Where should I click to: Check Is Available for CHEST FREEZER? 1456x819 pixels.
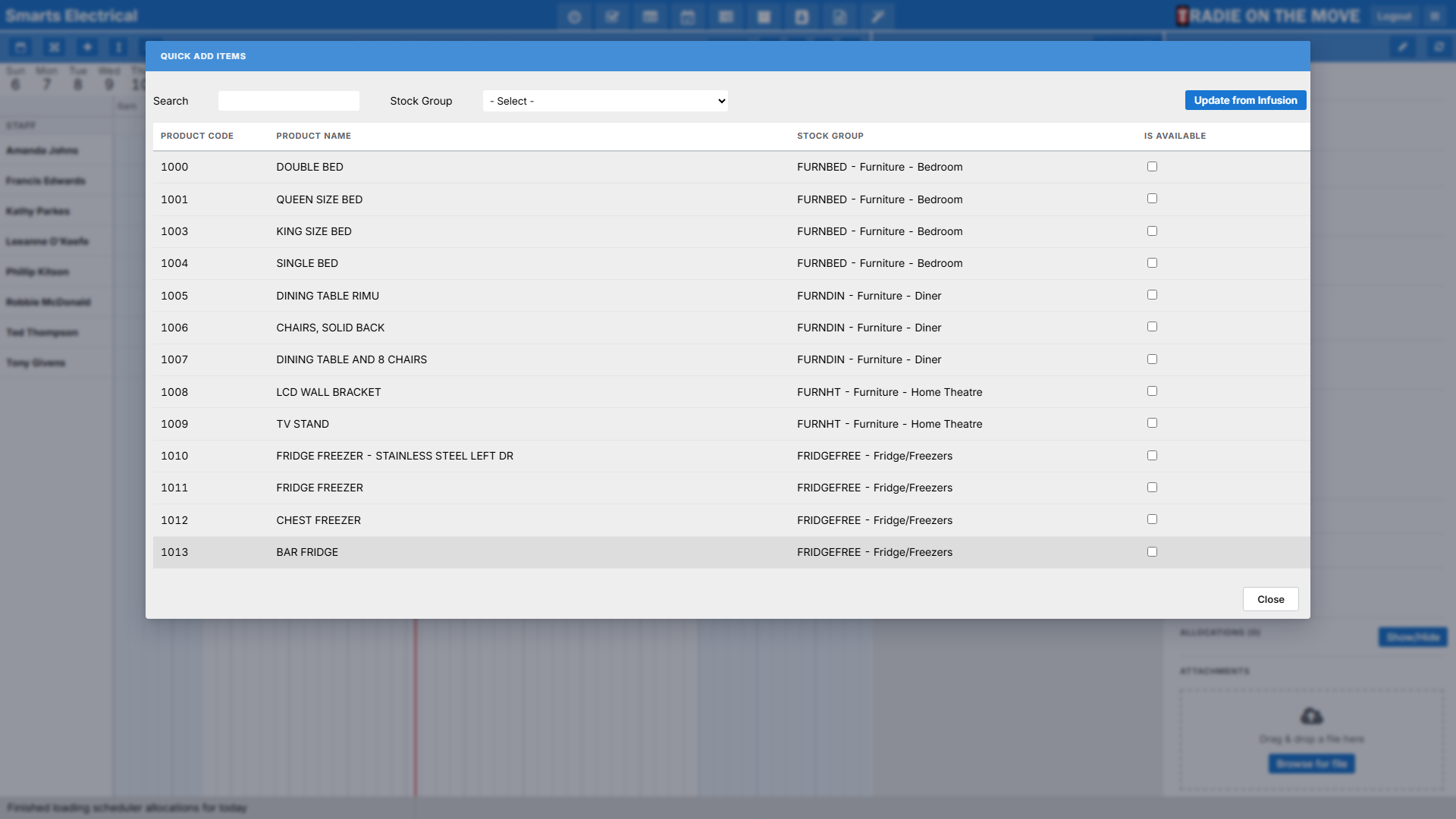pos(1152,519)
